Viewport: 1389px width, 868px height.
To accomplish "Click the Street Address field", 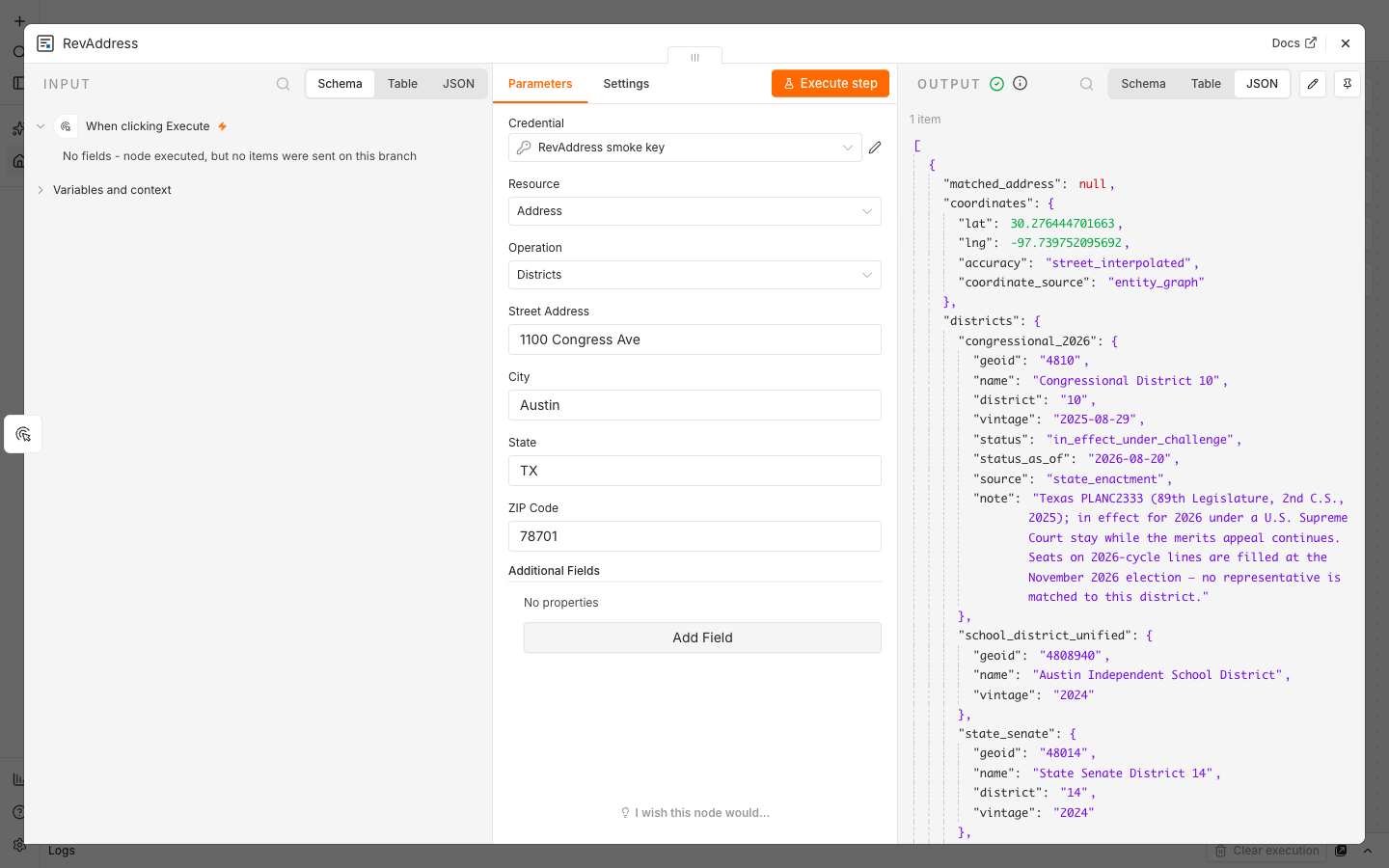I will (694, 339).
